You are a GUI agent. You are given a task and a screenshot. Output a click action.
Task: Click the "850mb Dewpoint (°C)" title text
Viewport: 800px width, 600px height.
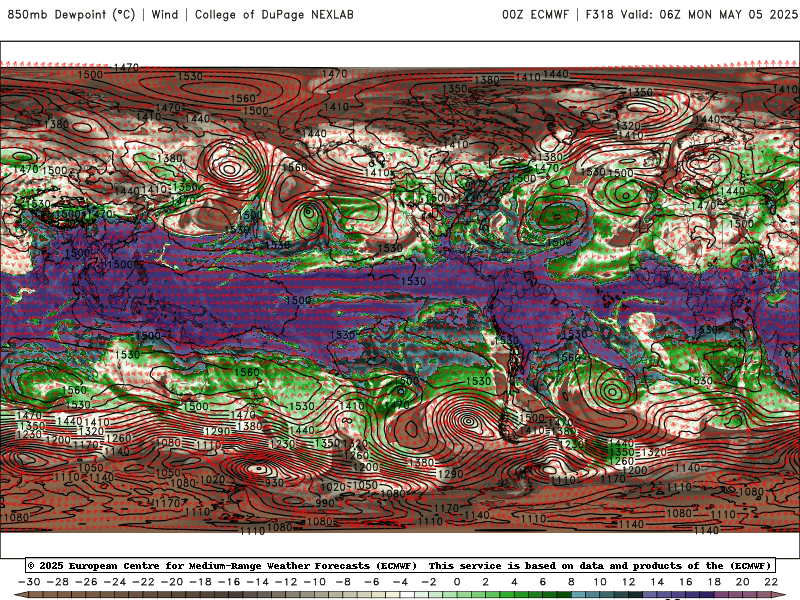71,14
